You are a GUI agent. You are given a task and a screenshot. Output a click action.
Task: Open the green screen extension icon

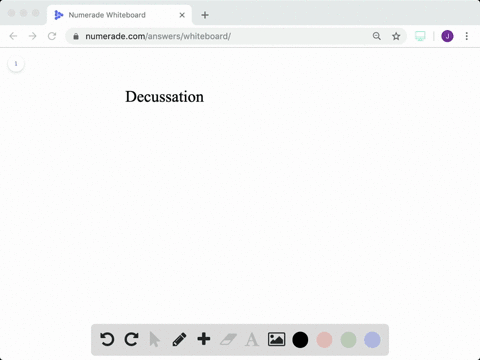420,36
